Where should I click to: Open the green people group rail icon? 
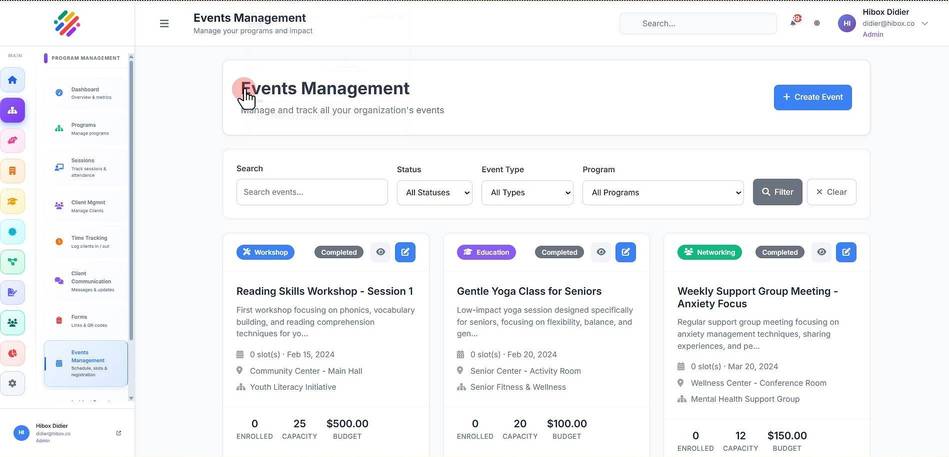[x=12, y=323]
